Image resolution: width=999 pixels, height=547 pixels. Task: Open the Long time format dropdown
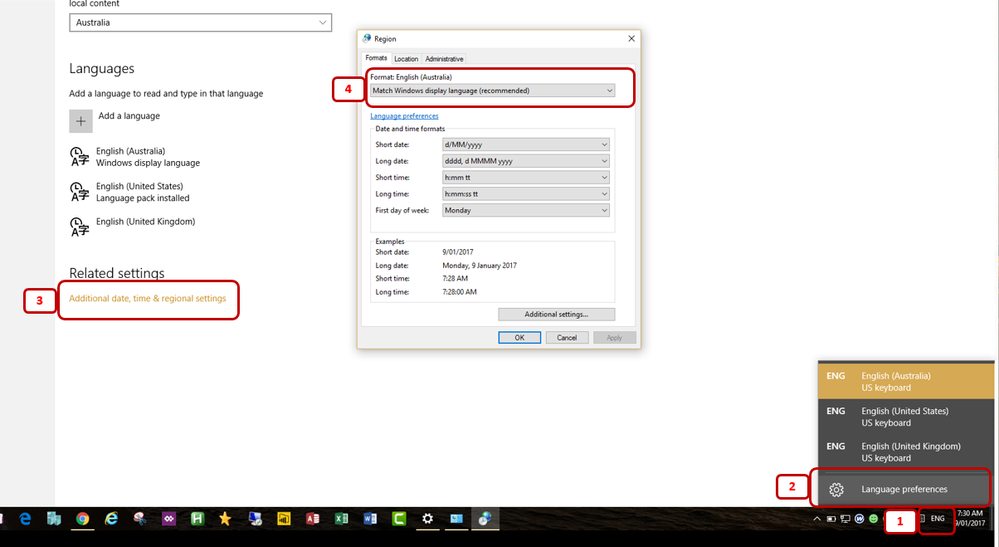tap(526, 194)
